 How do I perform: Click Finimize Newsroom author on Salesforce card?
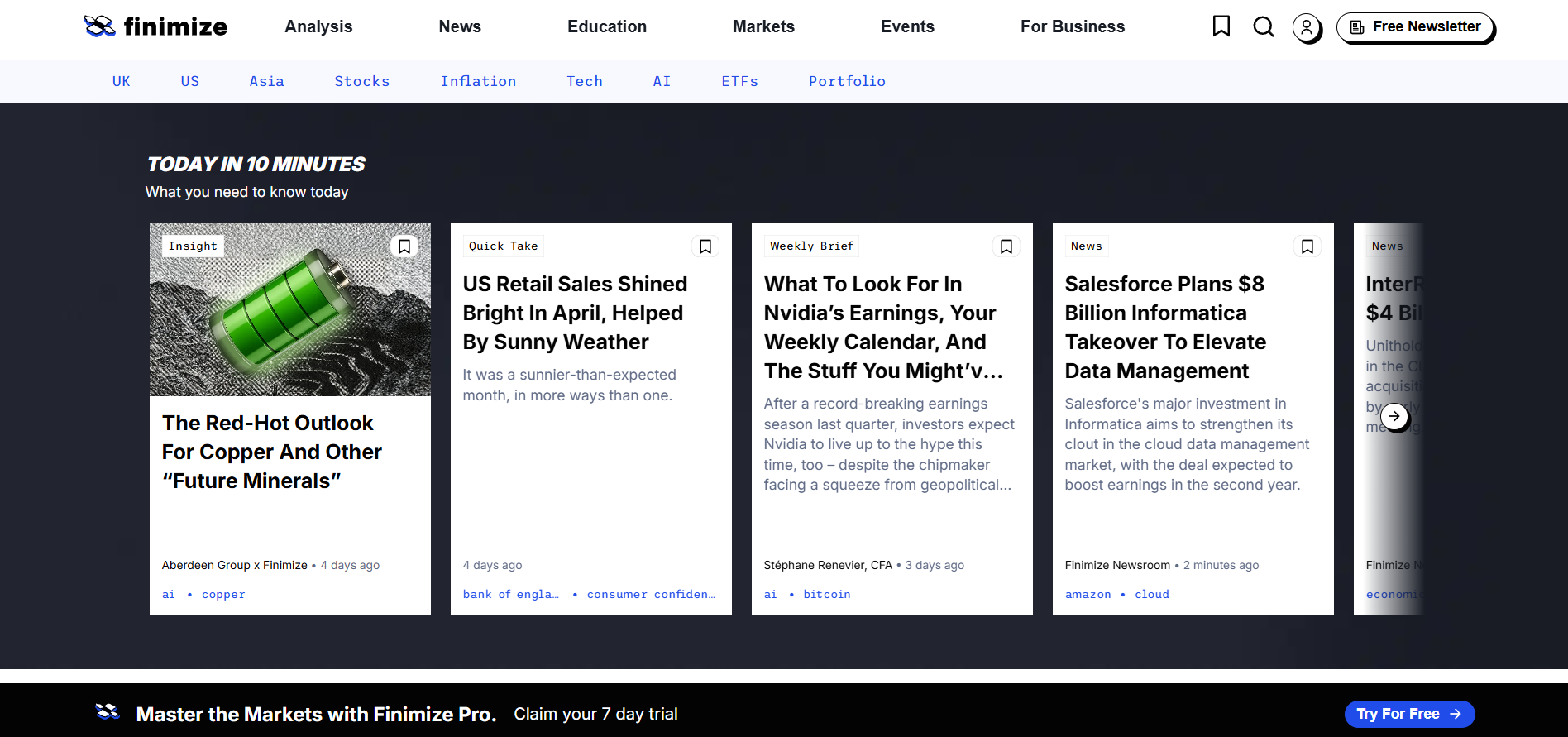coord(1117,565)
